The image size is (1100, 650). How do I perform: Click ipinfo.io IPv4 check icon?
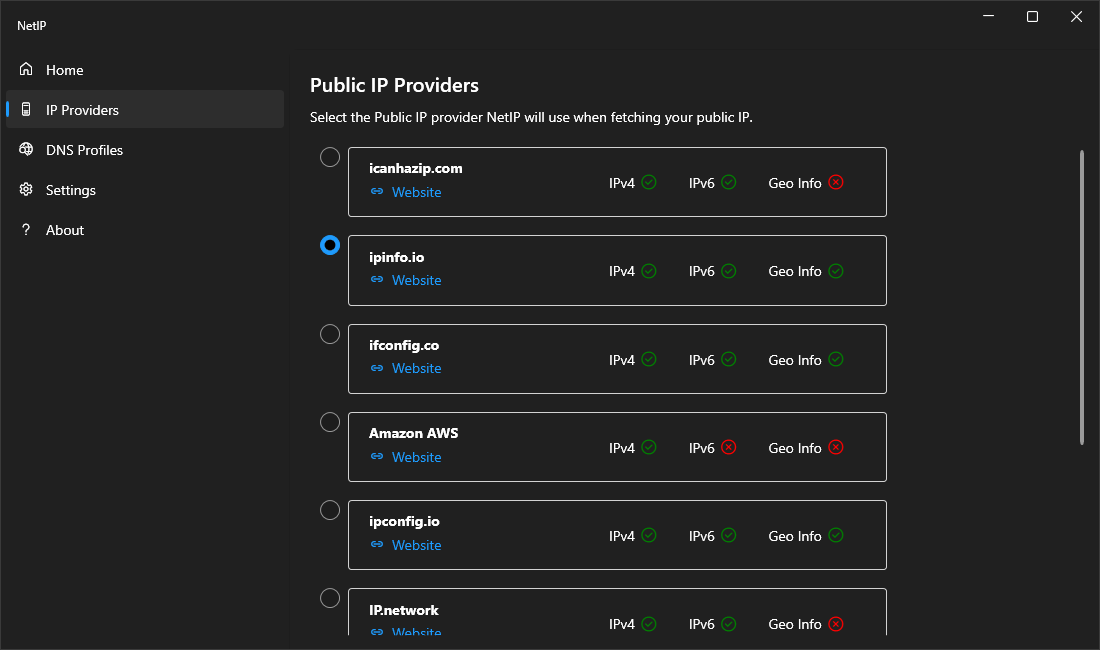coord(649,271)
